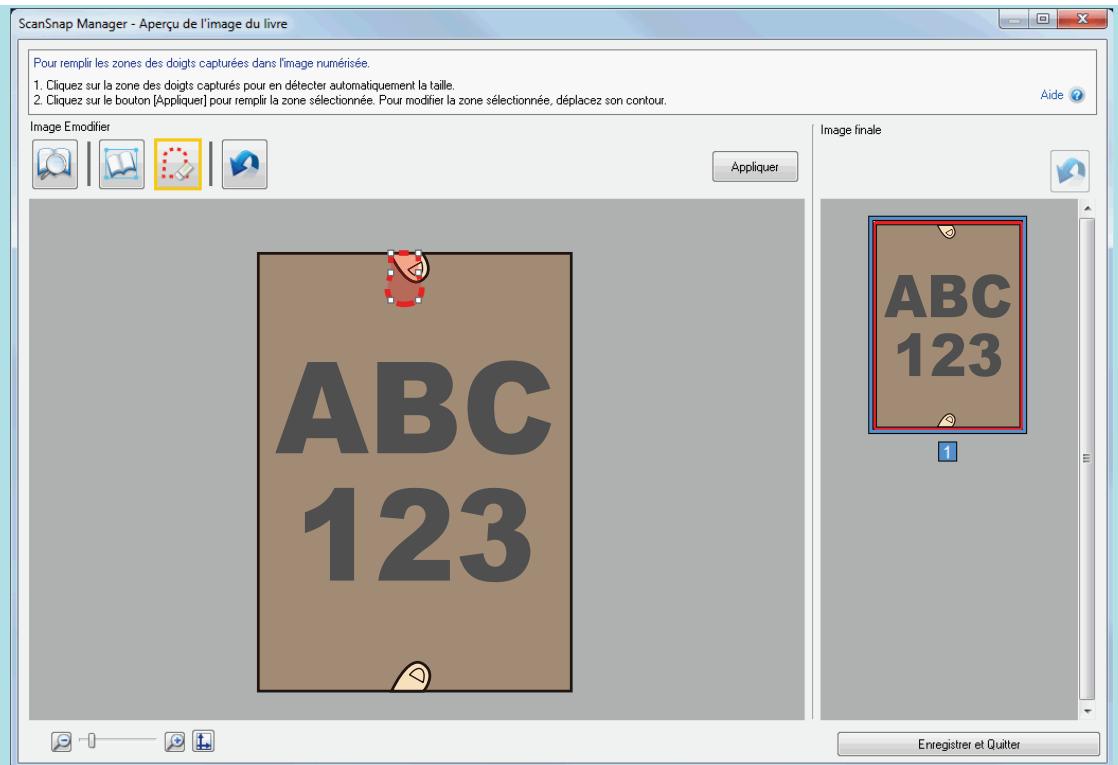Image resolution: width=1118 pixels, height=765 pixels.
Task: Click the fit-to-window icon beside zoom
Action: click(203, 741)
